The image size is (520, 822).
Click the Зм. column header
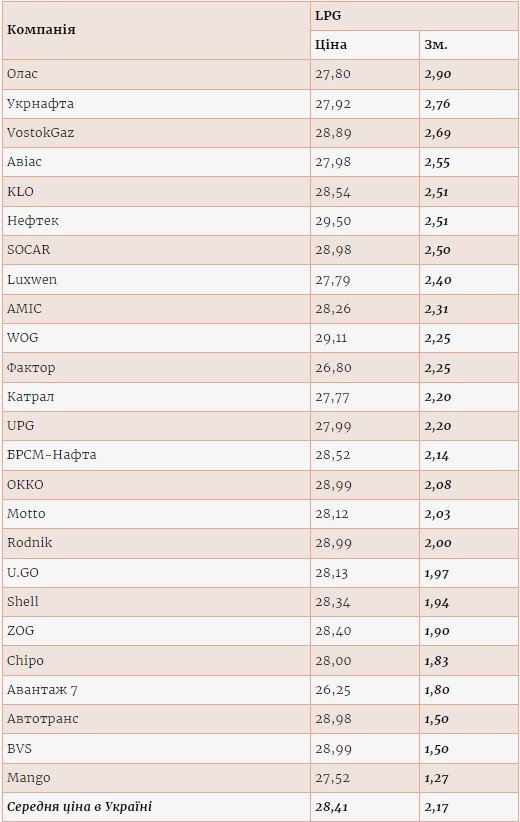tap(469, 45)
